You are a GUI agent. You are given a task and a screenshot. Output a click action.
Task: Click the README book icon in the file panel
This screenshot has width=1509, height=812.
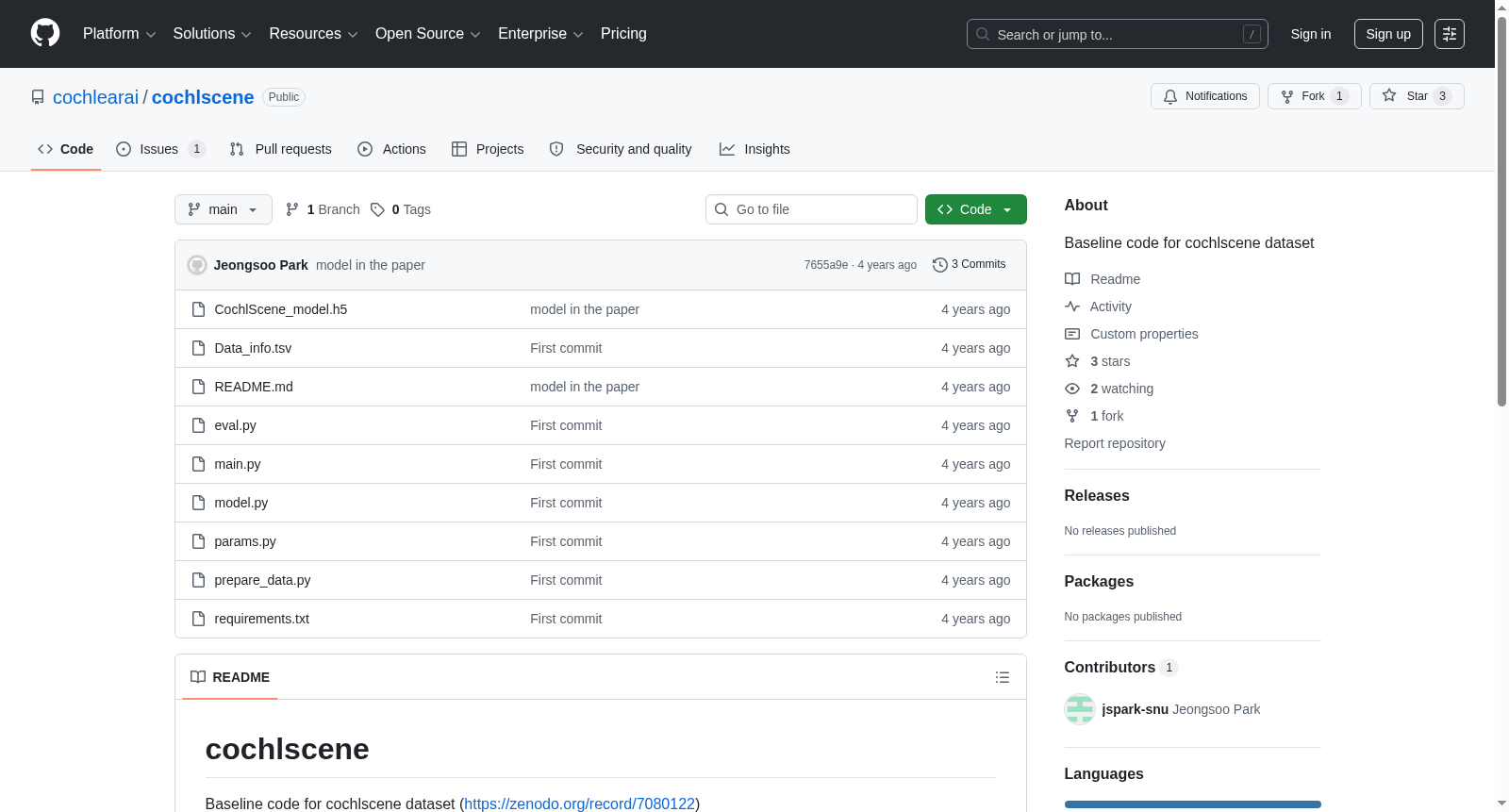tap(198, 677)
